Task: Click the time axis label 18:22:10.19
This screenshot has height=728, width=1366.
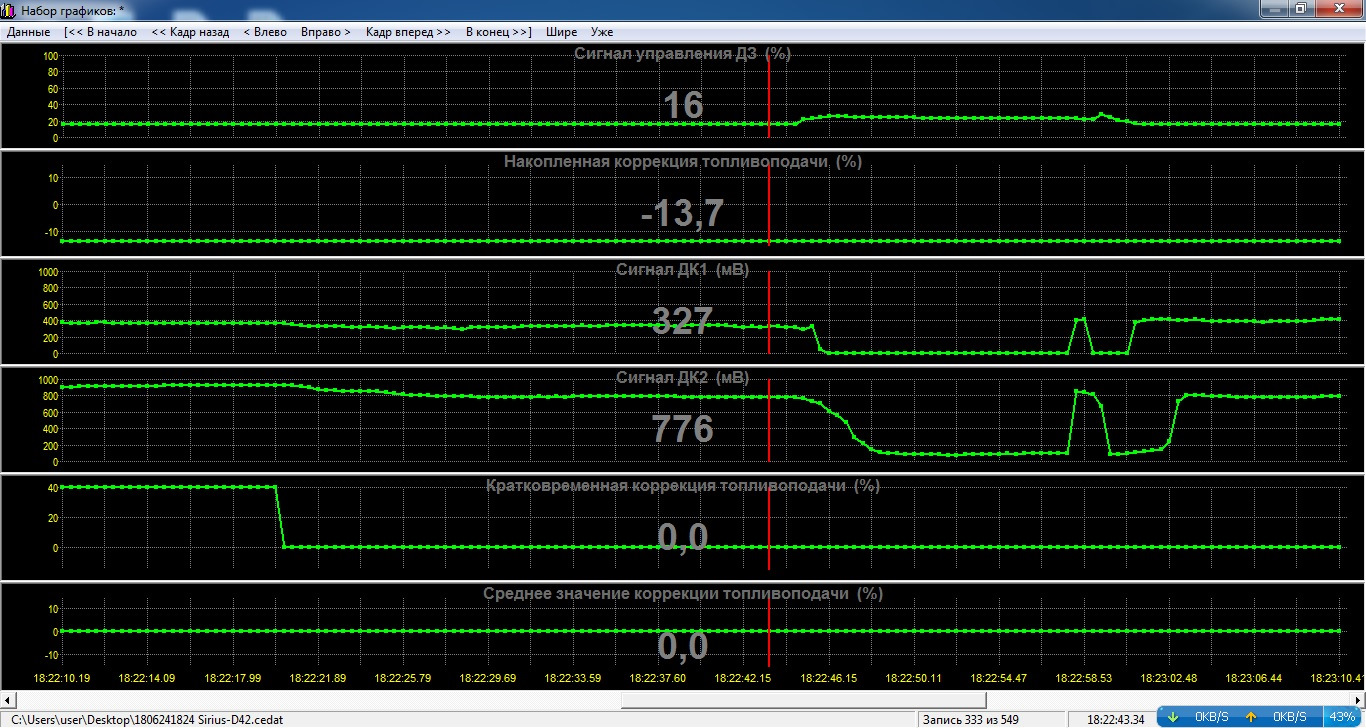Action: [x=62, y=678]
